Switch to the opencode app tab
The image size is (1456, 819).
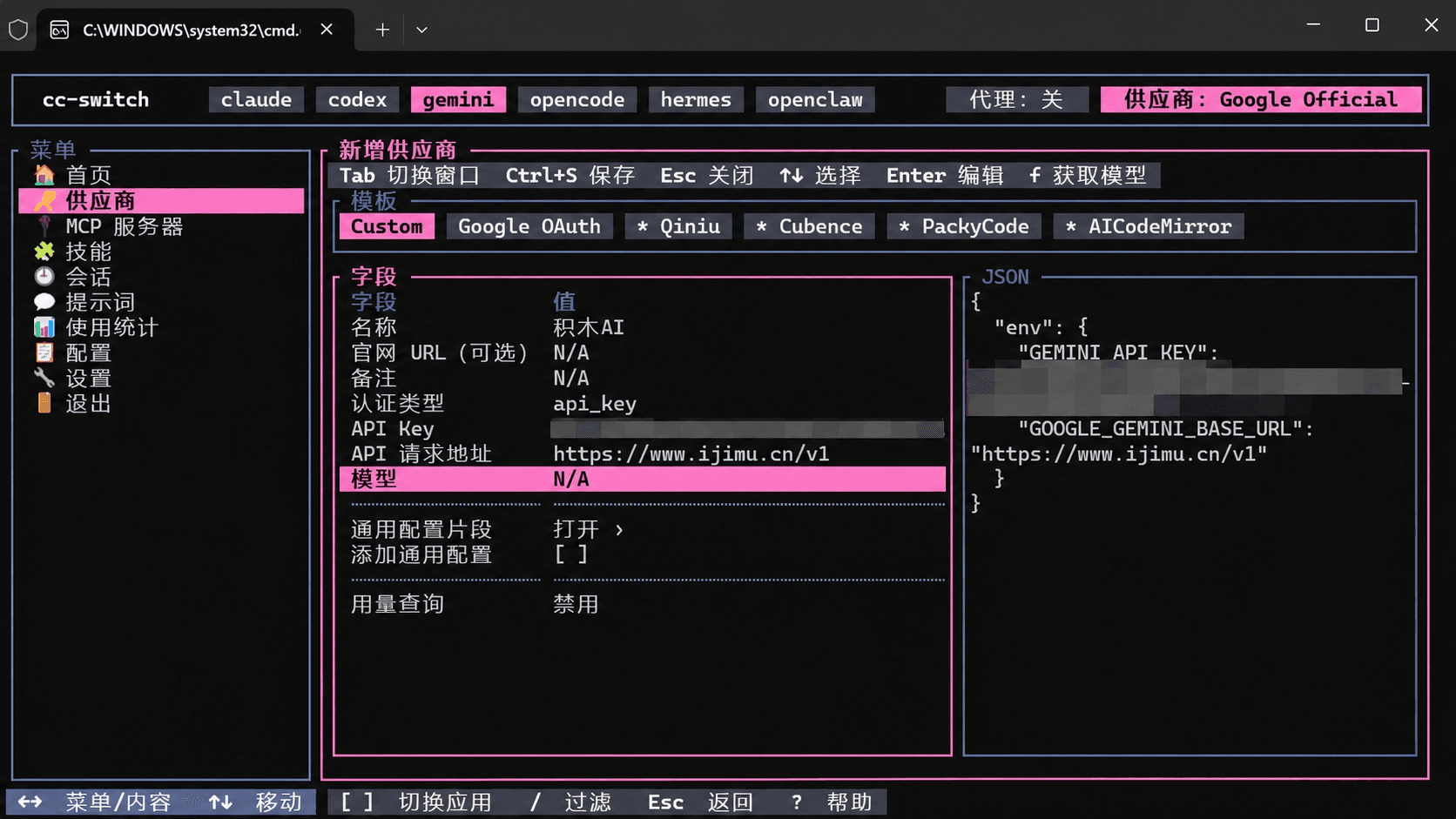coord(577,100)
